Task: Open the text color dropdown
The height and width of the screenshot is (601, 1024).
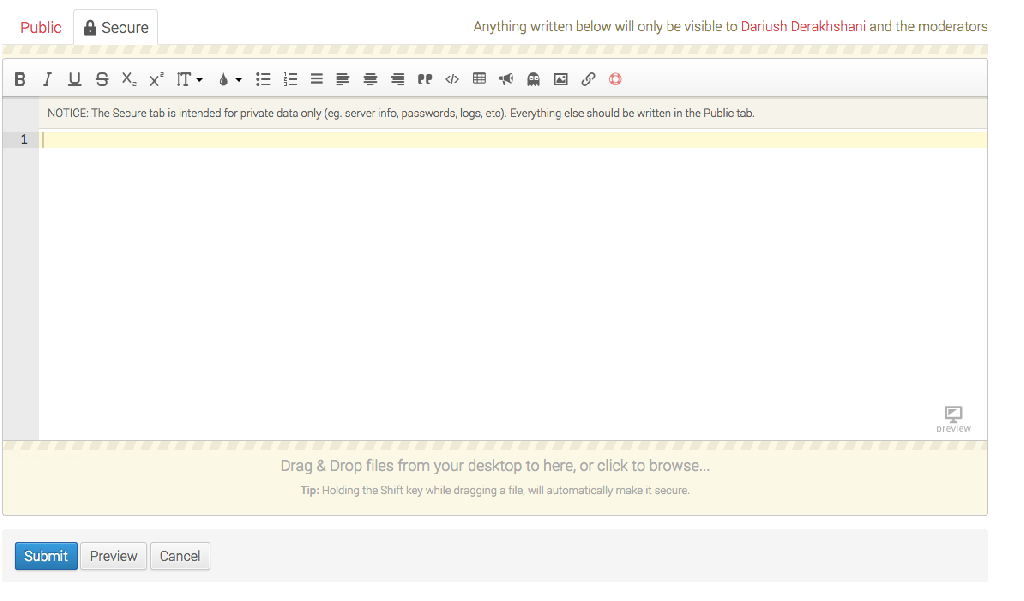Action: (x=229, y=79)
